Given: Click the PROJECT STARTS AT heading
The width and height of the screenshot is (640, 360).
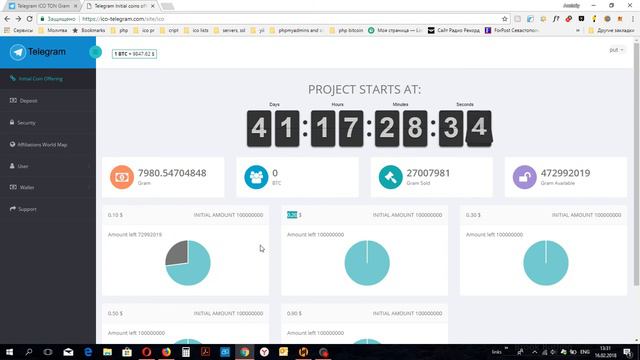Looking at the screenshot, I should tap(364, 89).
